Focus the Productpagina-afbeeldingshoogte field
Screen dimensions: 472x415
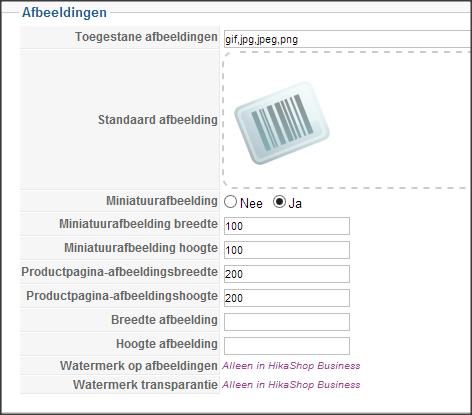(287, 298)
